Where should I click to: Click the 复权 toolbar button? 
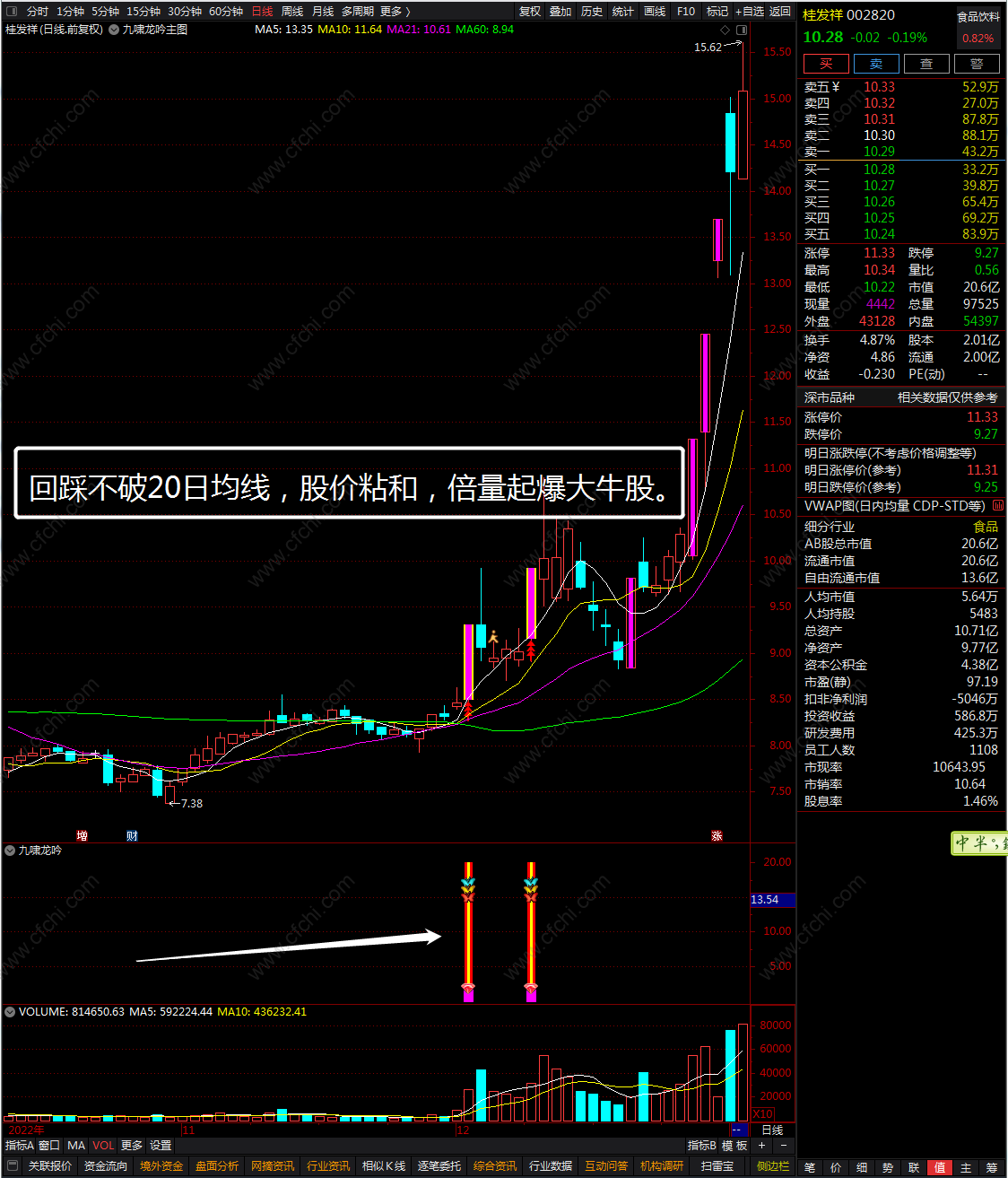(530, 12)
